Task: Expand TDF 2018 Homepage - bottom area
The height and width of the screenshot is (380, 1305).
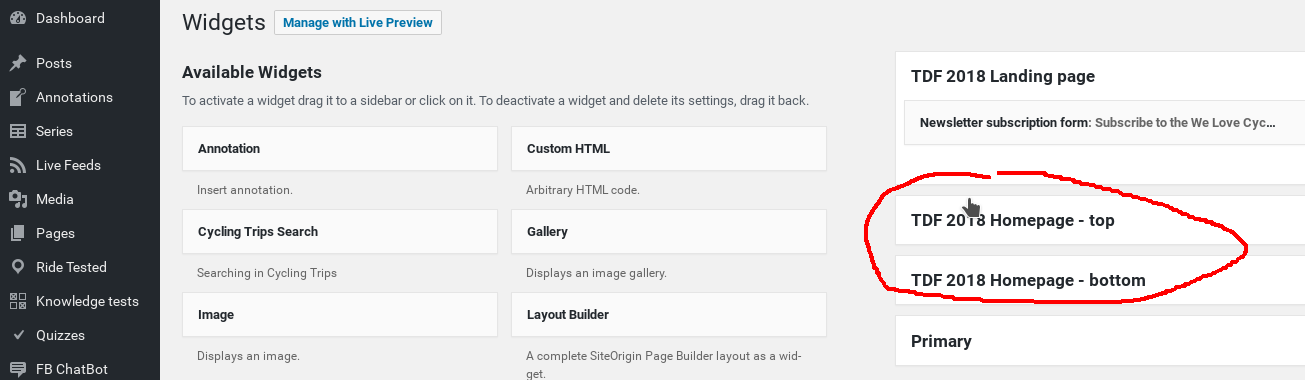Action: pos(1100,280)
